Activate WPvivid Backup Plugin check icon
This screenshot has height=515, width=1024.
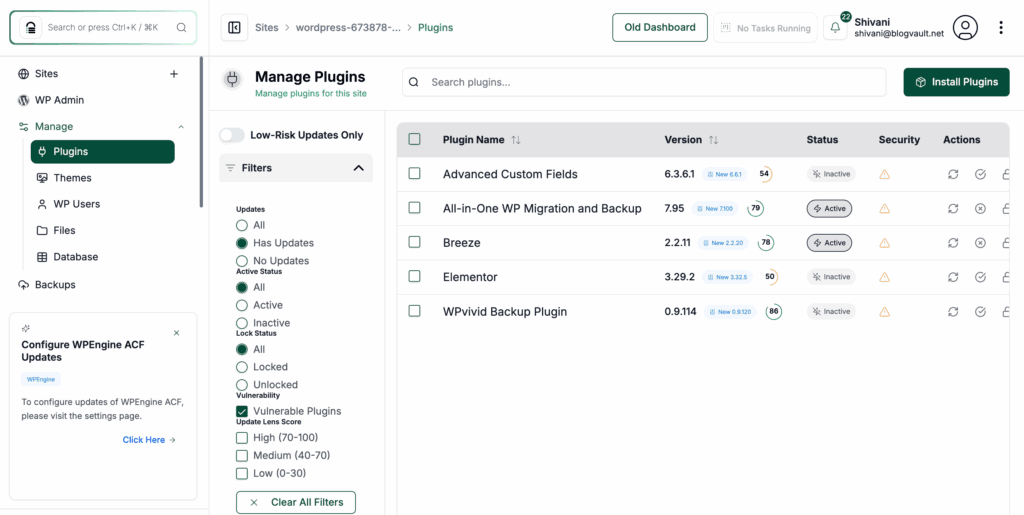[x=980, y=311]
